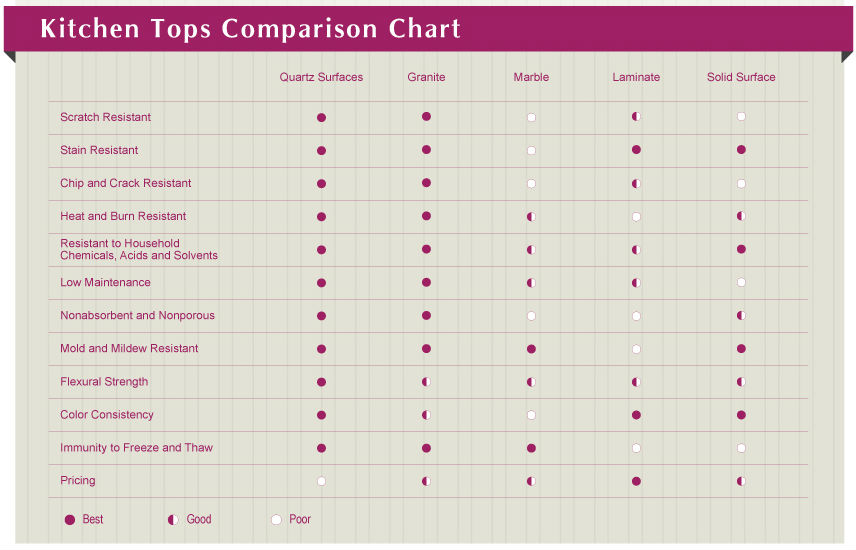856x550 pixels.
Task: Click Laminate Pricing filled circle
Action: [x=636, y=481]
